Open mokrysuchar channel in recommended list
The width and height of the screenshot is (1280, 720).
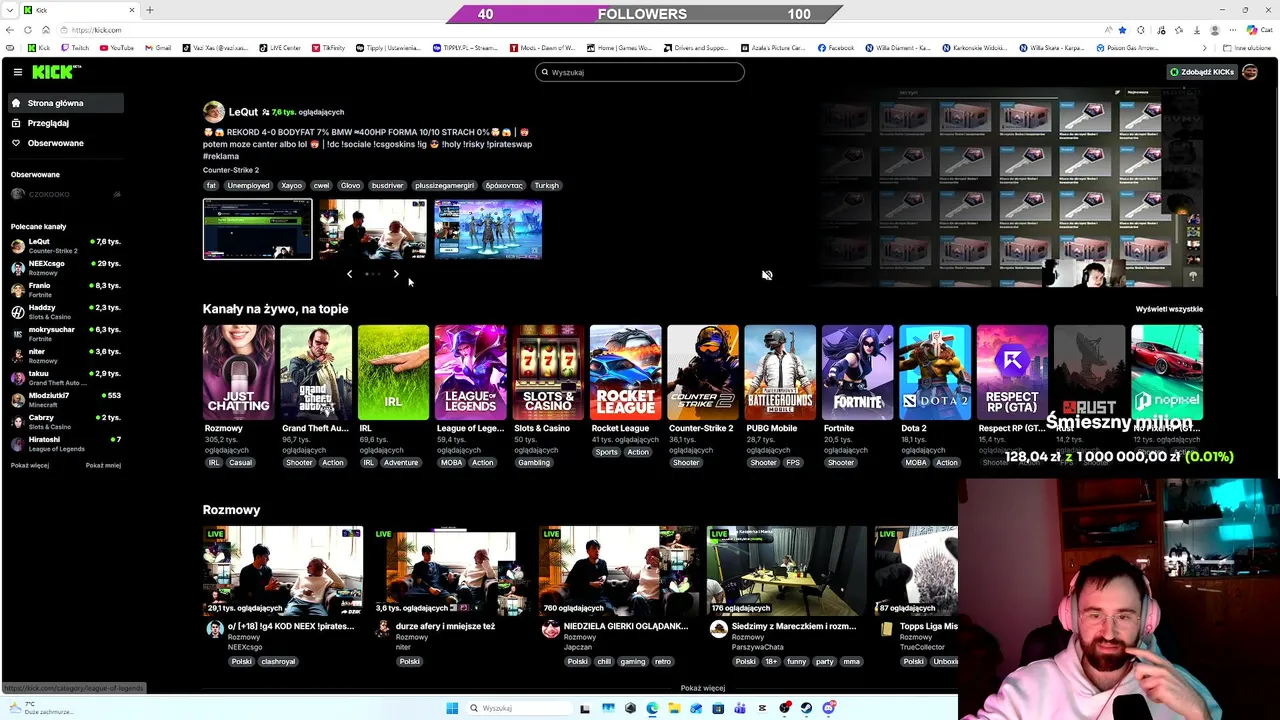(65, 333)
